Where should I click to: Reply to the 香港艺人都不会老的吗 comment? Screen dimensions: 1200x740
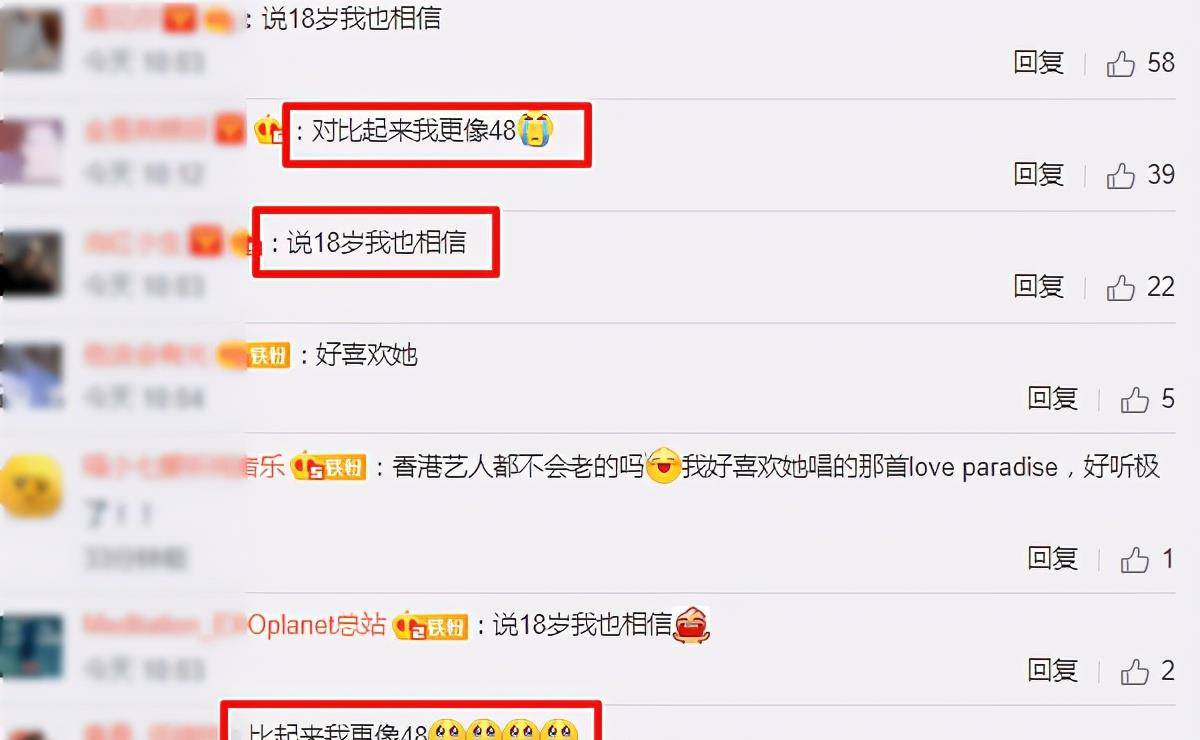coord(1053,559)
